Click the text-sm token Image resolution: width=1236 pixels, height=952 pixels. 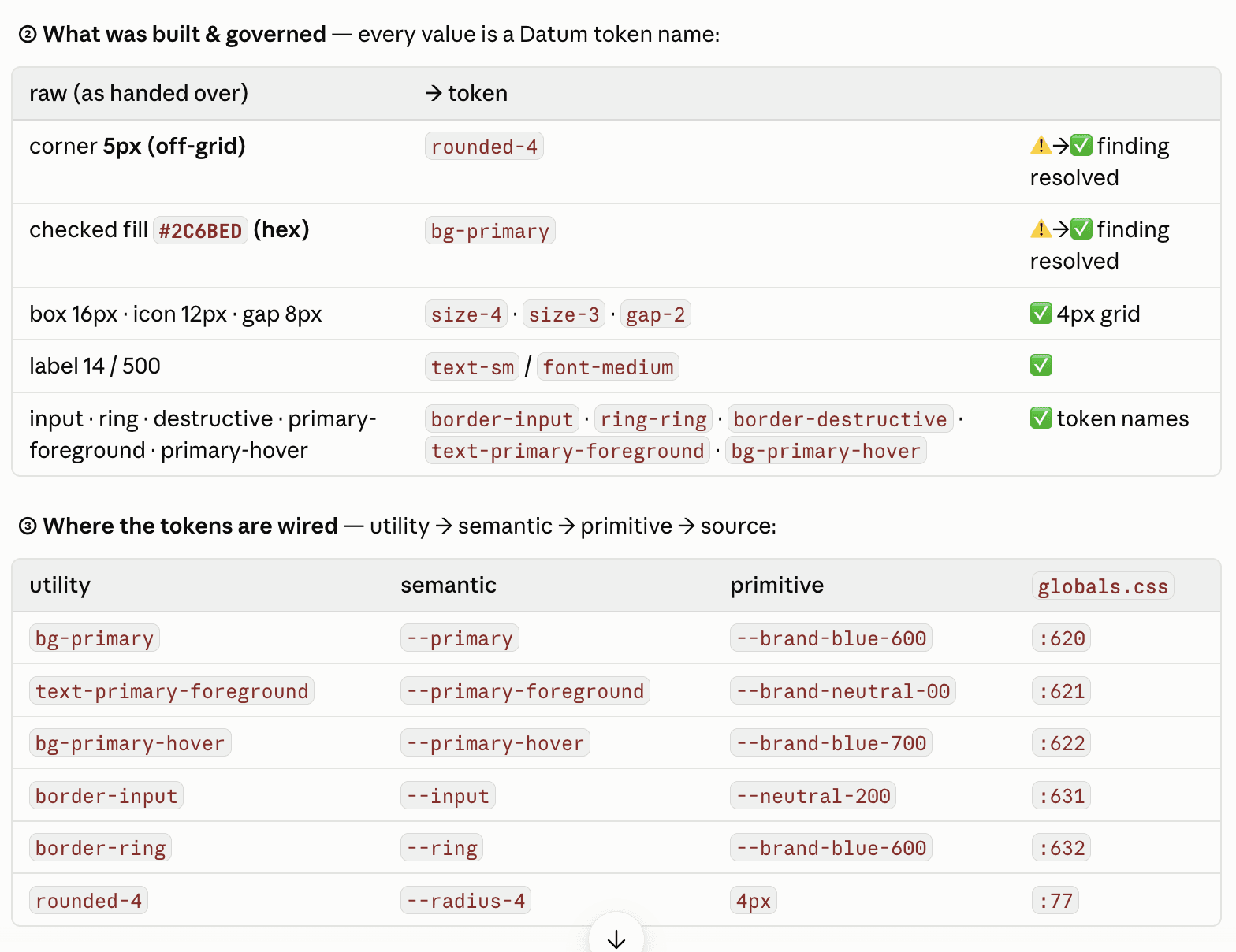(472, 367)
